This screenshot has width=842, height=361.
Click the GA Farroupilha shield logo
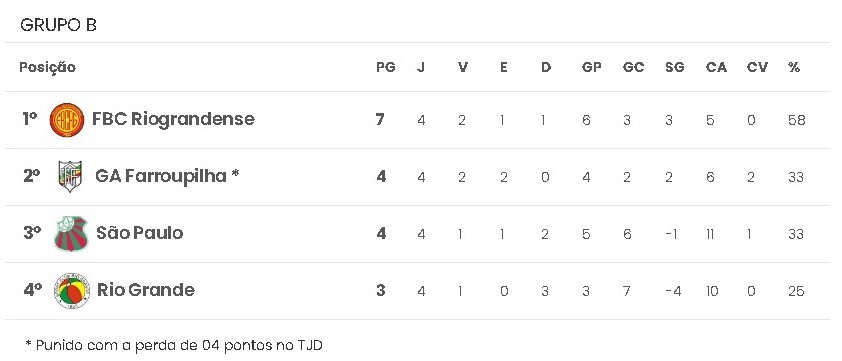(x=70, y=176)
